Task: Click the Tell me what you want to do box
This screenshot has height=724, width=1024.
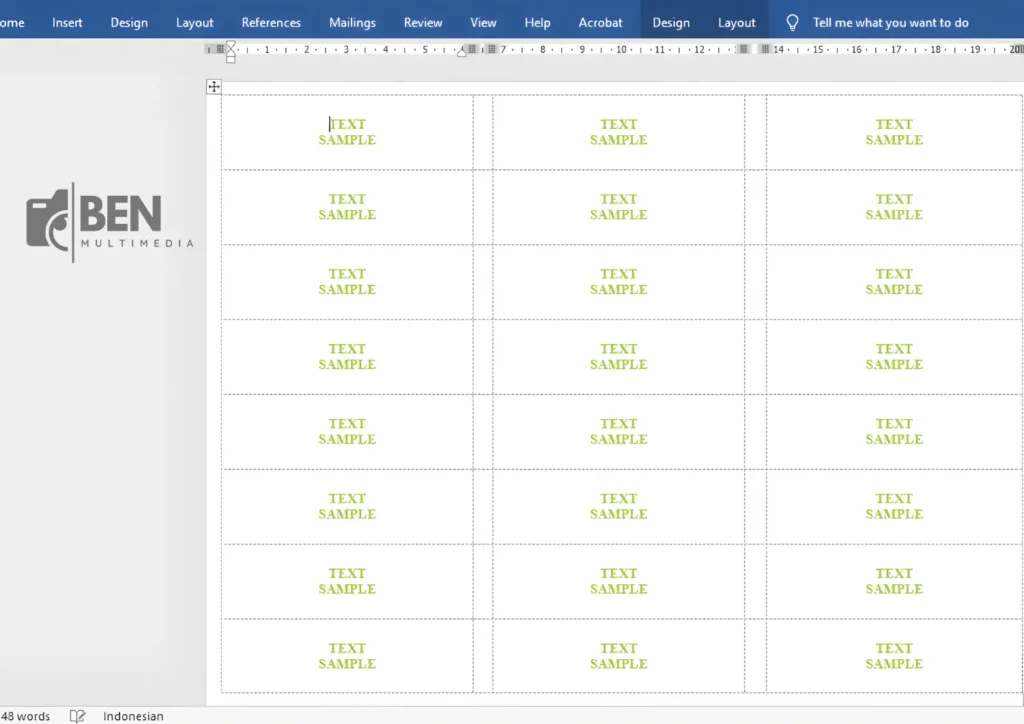Action: pyautogui.click(x=890, y=22)
